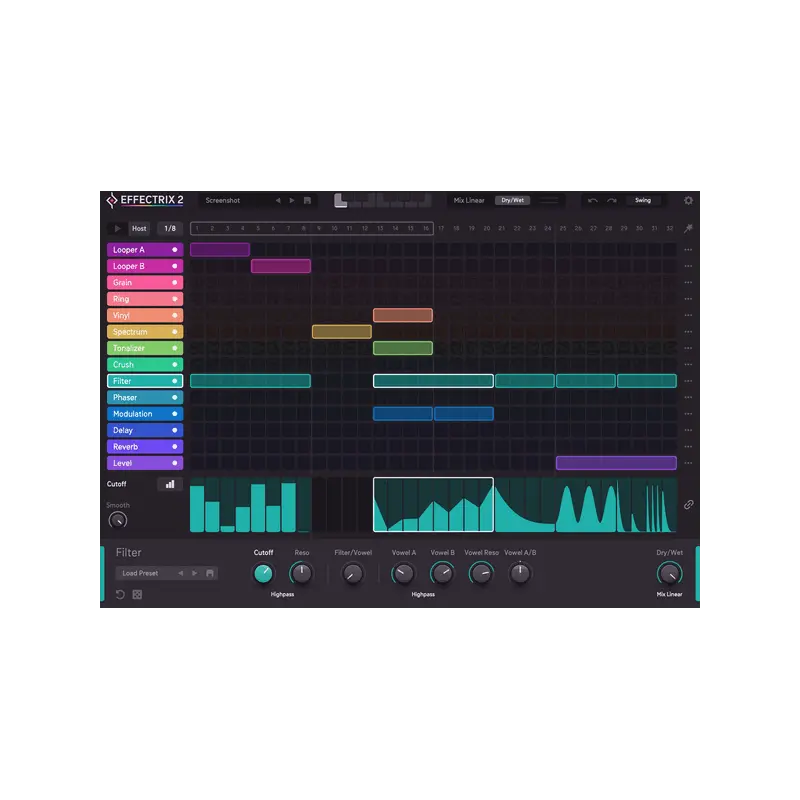Open Mix Linear selector under Dry/Wet knob

click(x=669, y=594)
